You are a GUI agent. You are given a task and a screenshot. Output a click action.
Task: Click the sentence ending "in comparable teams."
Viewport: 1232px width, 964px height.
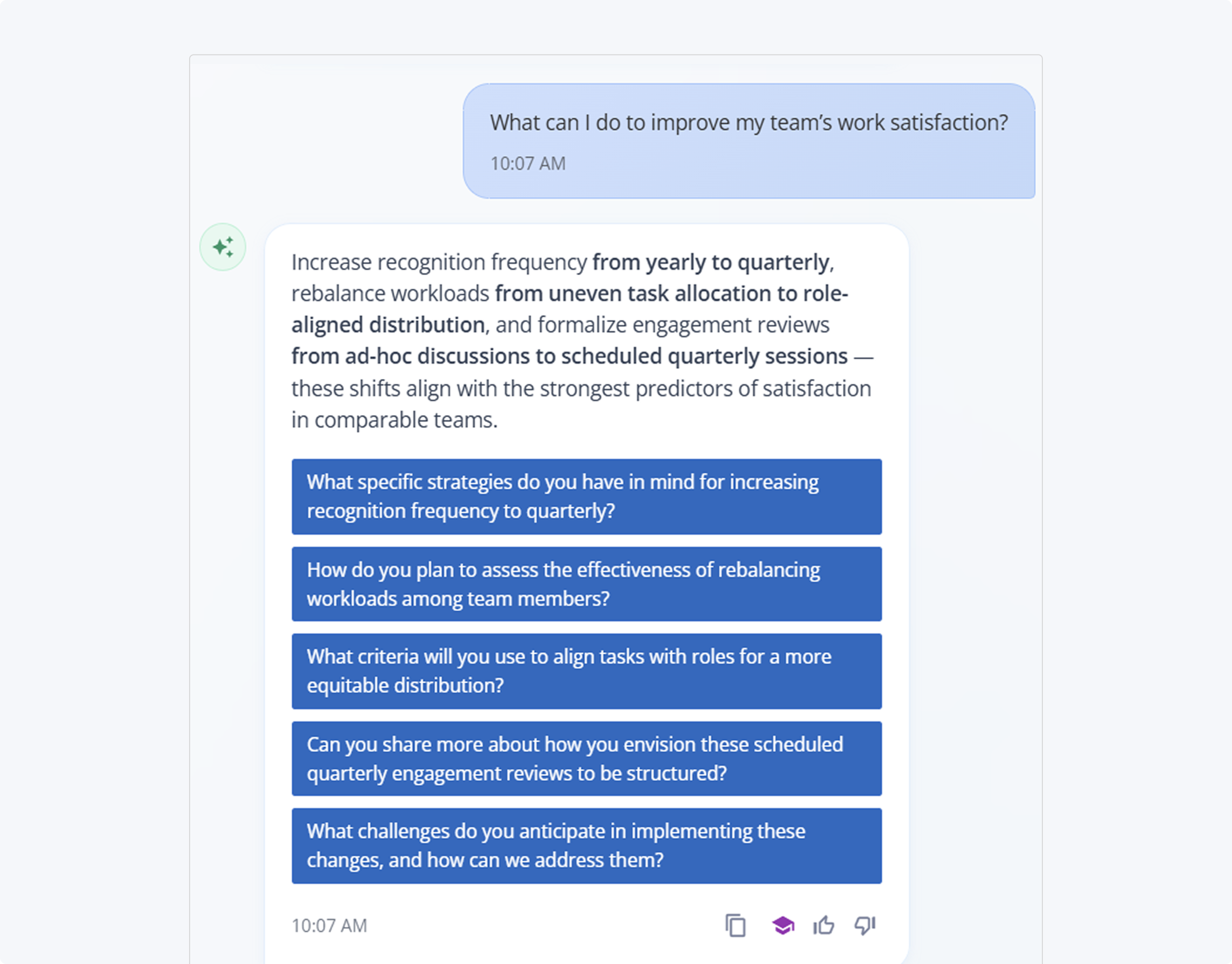click(x=394, y=420)
